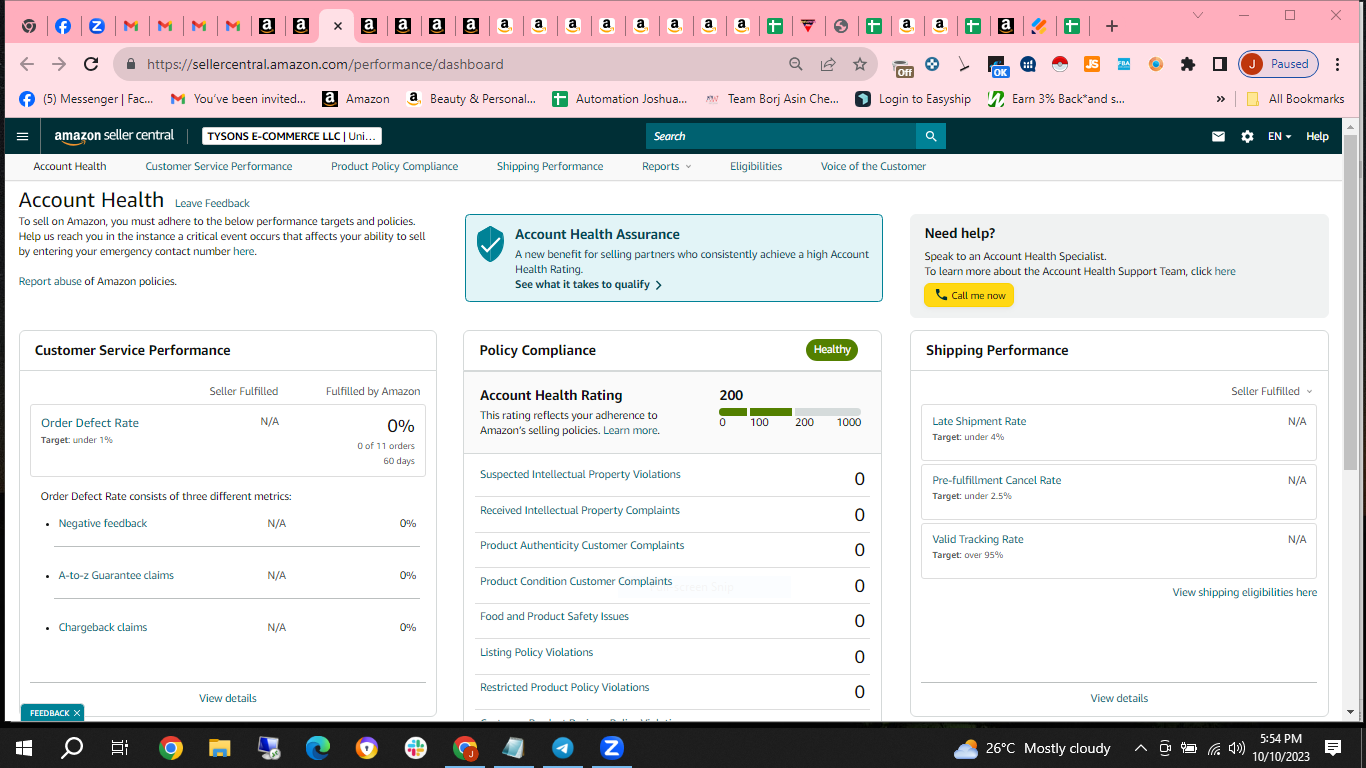Open a new browser tab with plus button
1366x768 pixels.
pyautogui.click(x=1112, y=26)
